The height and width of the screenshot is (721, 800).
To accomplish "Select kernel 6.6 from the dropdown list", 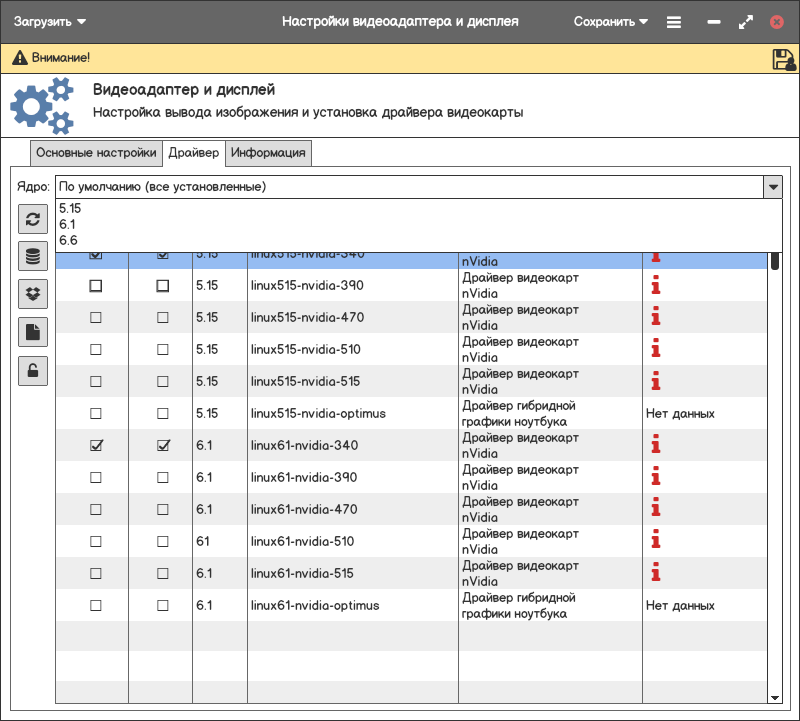I will [68, 241].
